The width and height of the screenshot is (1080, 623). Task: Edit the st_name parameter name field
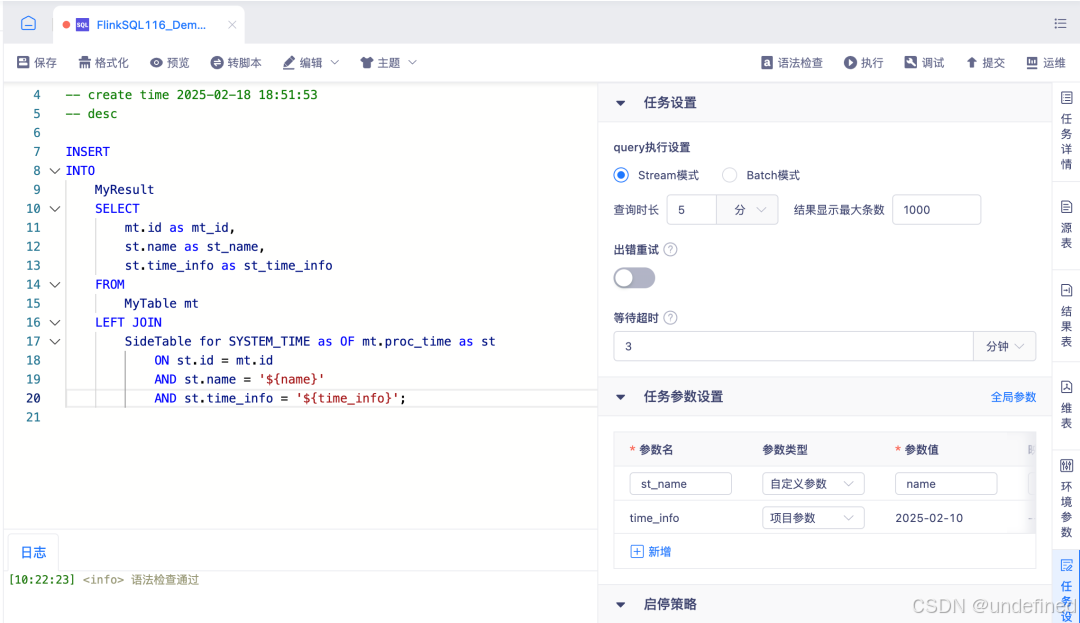(x=681, y=484)
